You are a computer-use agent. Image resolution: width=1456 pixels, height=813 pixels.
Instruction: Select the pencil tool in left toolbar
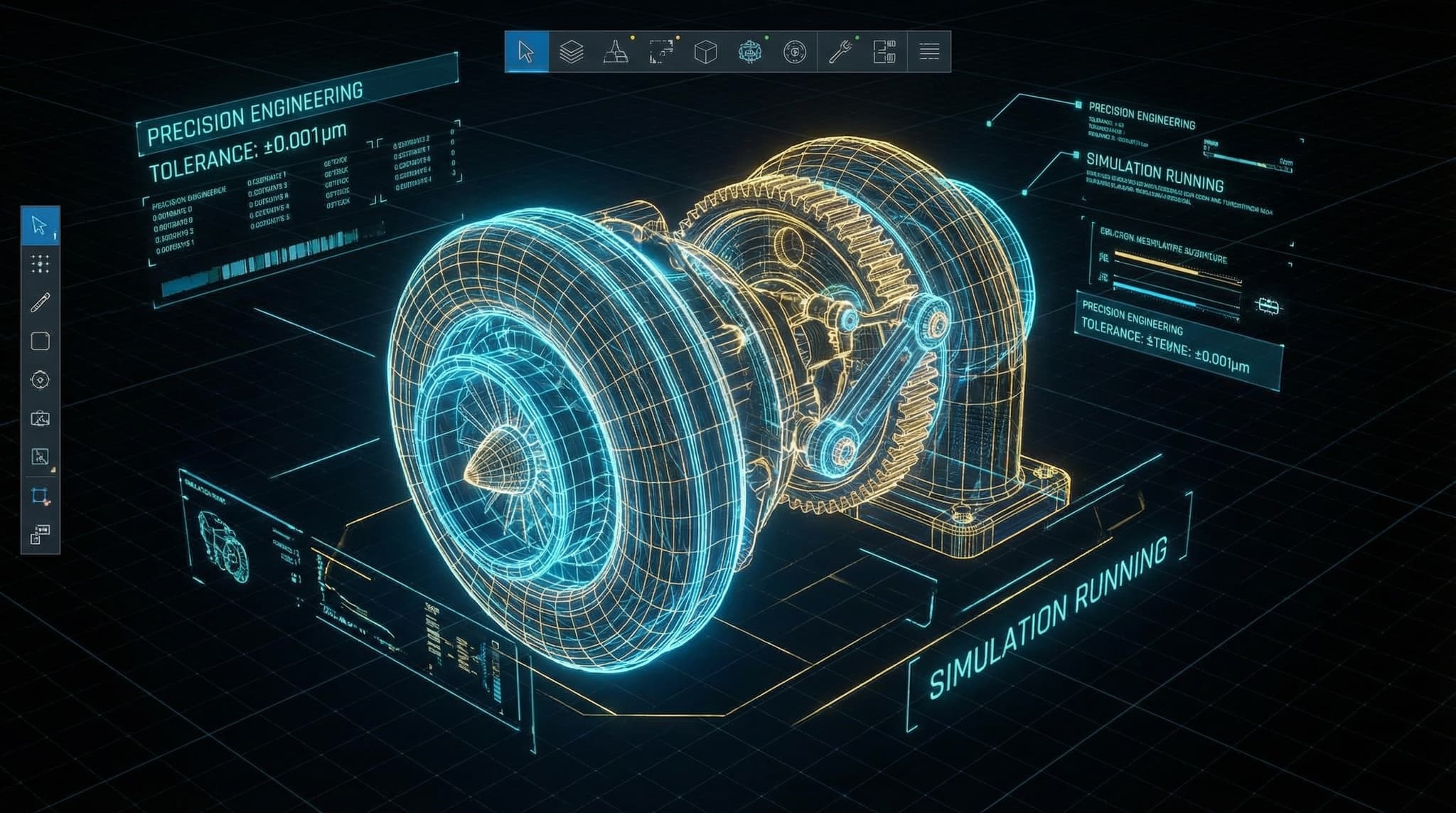pyautogui.click(x=41, y=303)
